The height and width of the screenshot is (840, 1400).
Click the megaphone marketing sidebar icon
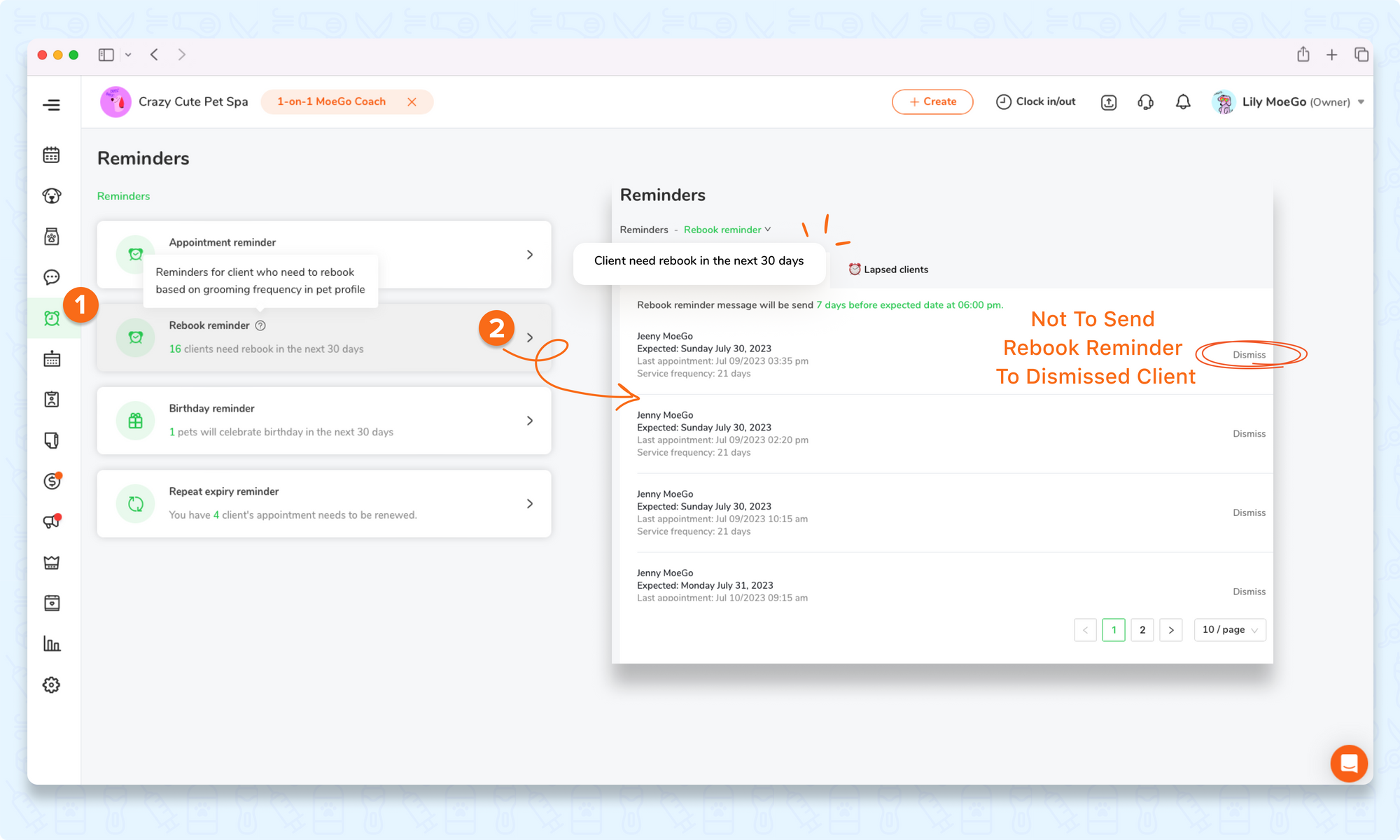coord(51,521)
